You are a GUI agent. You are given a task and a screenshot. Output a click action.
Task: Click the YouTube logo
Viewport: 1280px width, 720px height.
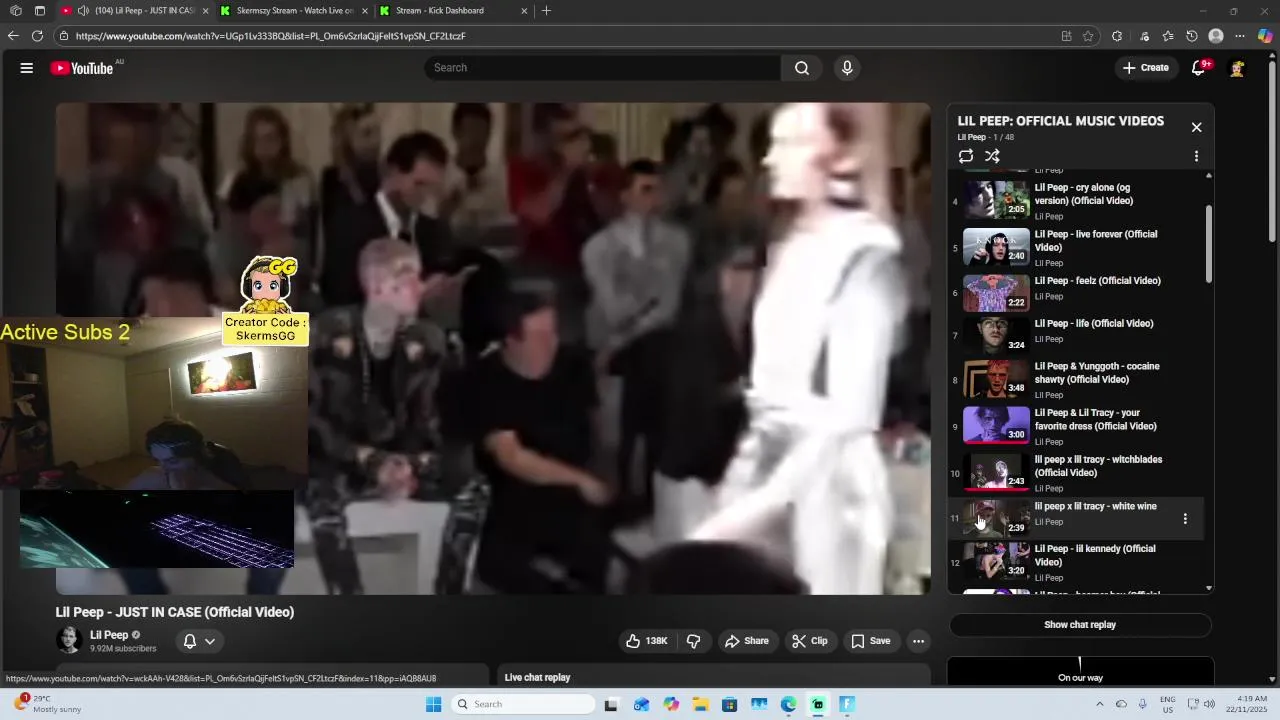[x=82, y=68]
